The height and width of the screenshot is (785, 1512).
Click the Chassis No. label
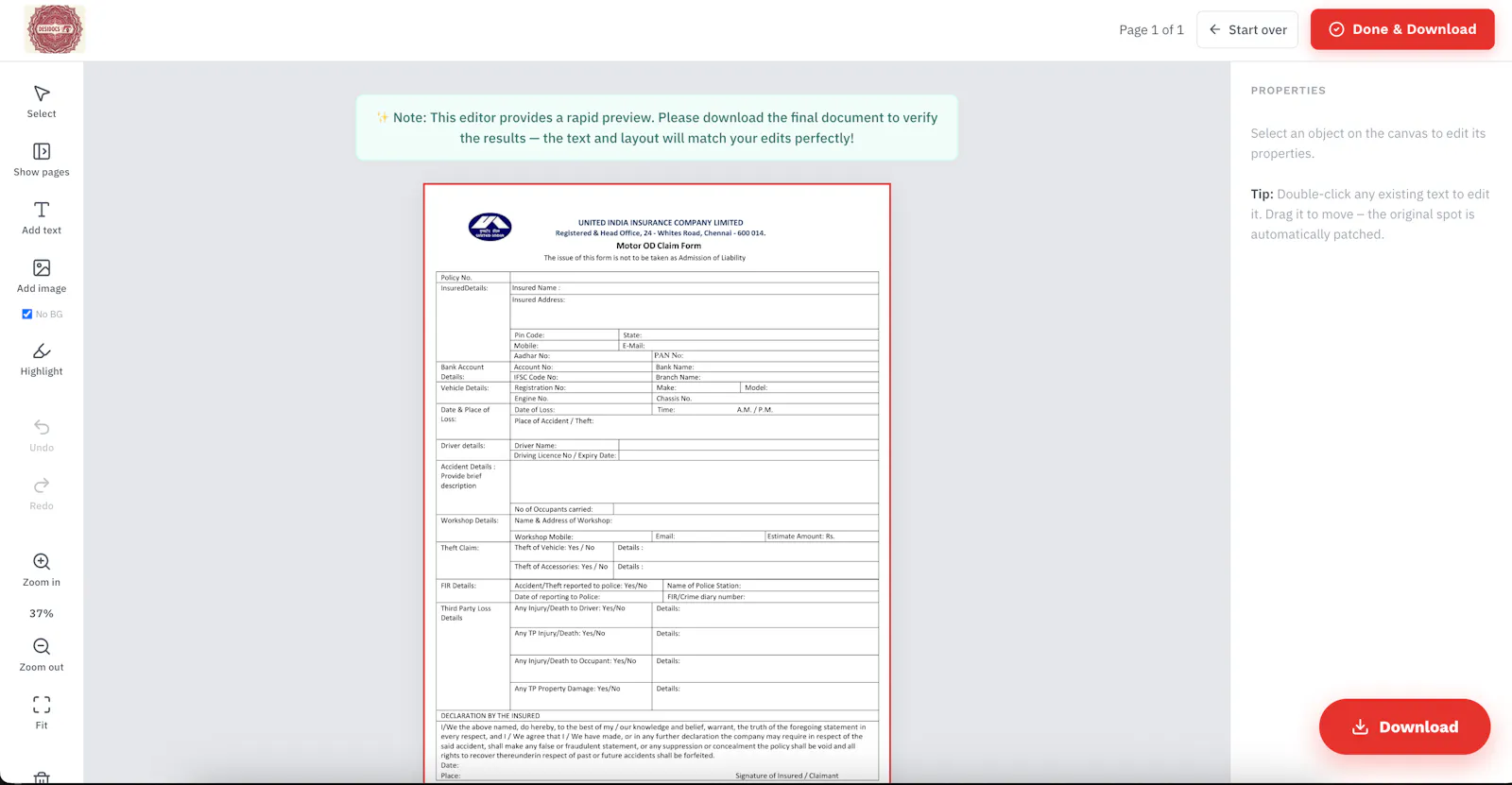[x=674, y=399]
